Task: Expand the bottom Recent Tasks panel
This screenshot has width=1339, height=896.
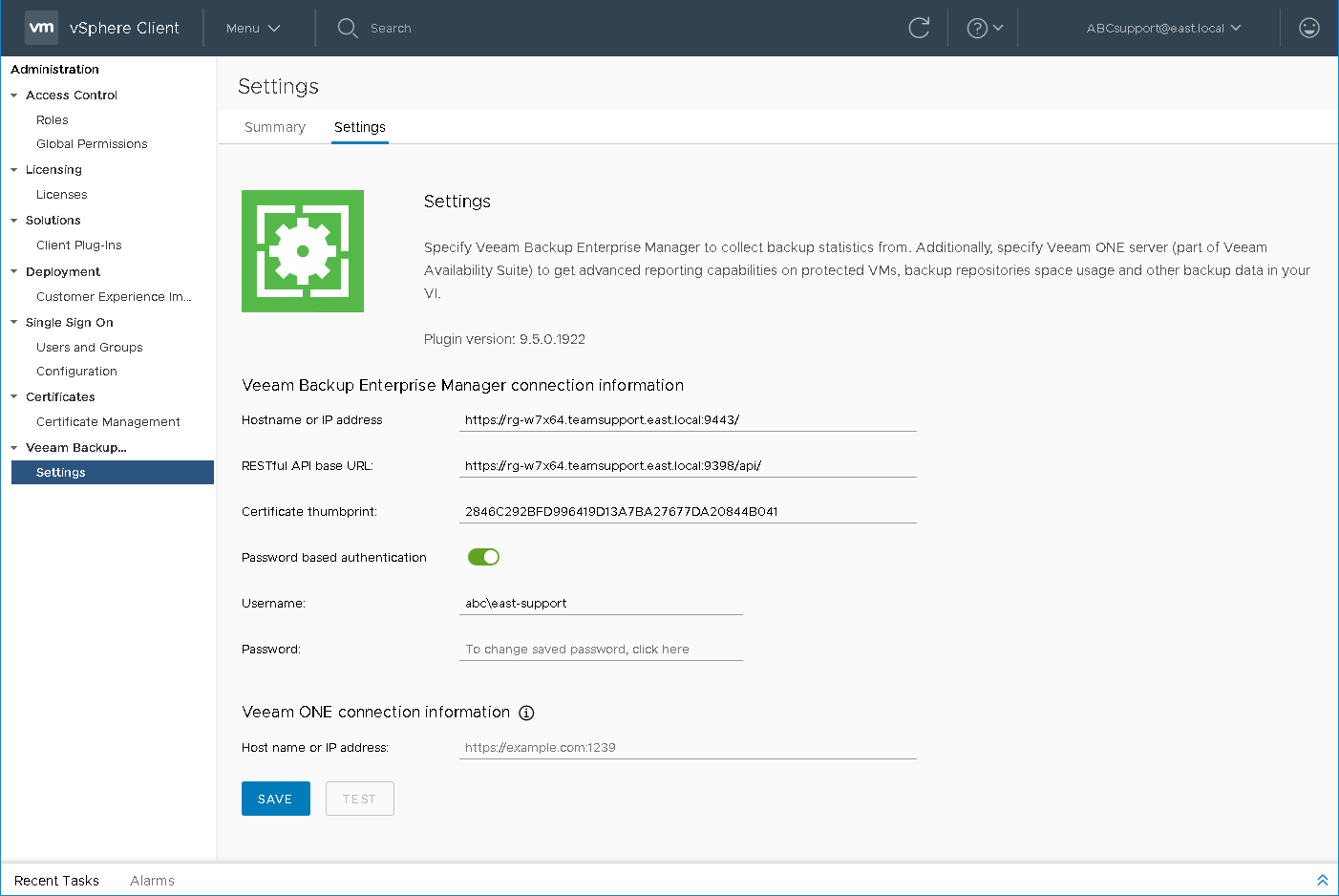Action: click(1323, 880)
